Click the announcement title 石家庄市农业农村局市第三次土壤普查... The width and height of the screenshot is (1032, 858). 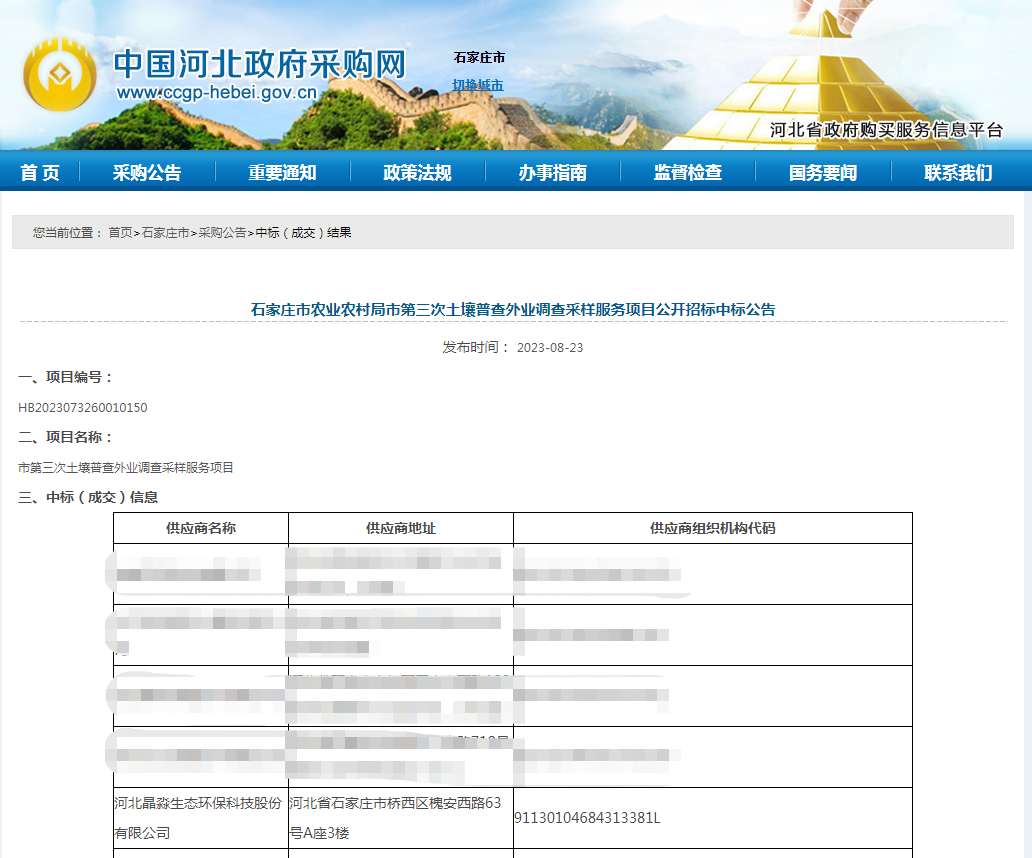(513, 309)
